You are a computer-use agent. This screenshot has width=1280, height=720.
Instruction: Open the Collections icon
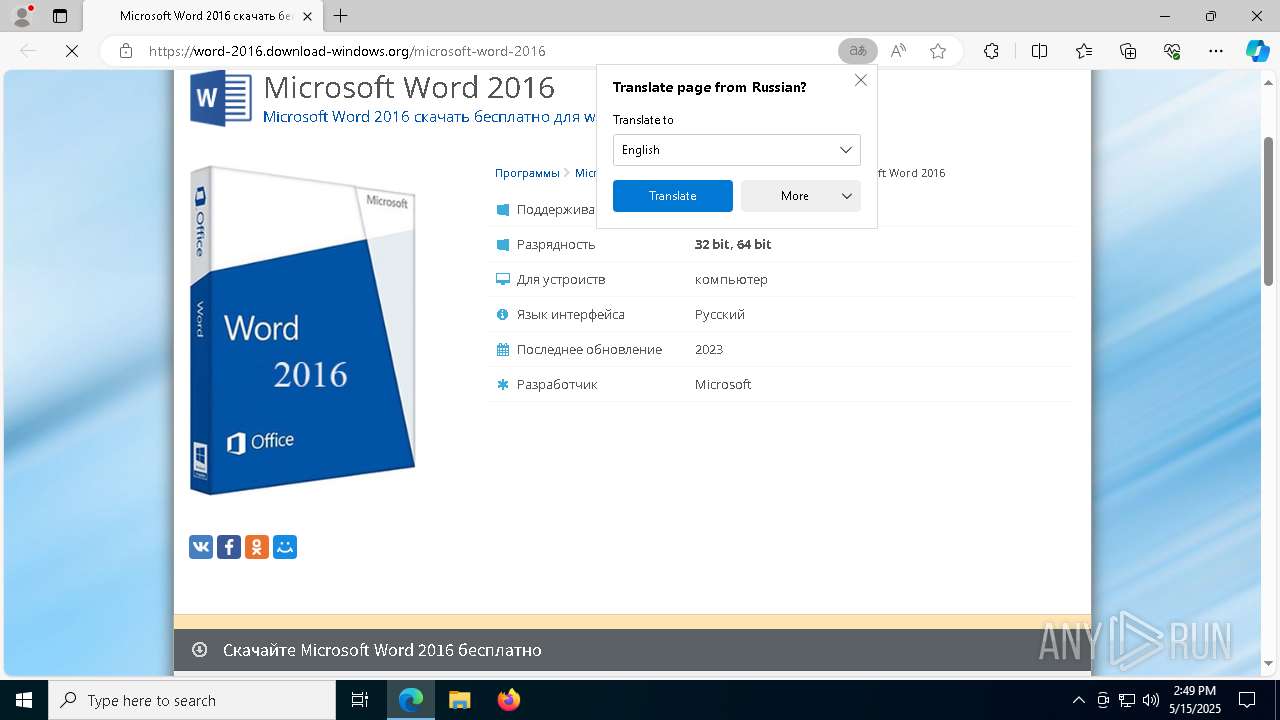[x=1128, y=51]
